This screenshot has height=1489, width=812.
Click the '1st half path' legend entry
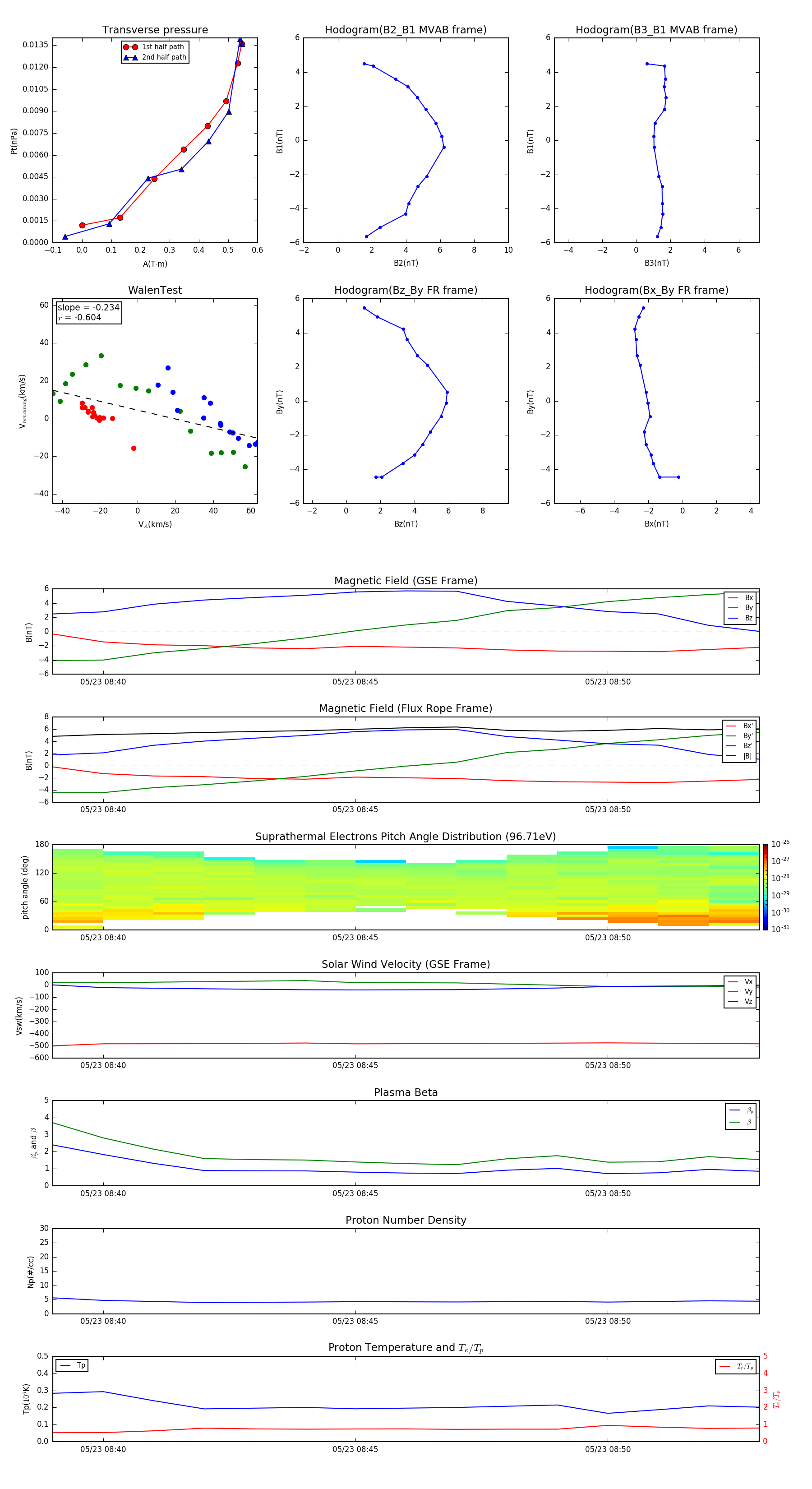pyautogui.click(x=154, y=47)
